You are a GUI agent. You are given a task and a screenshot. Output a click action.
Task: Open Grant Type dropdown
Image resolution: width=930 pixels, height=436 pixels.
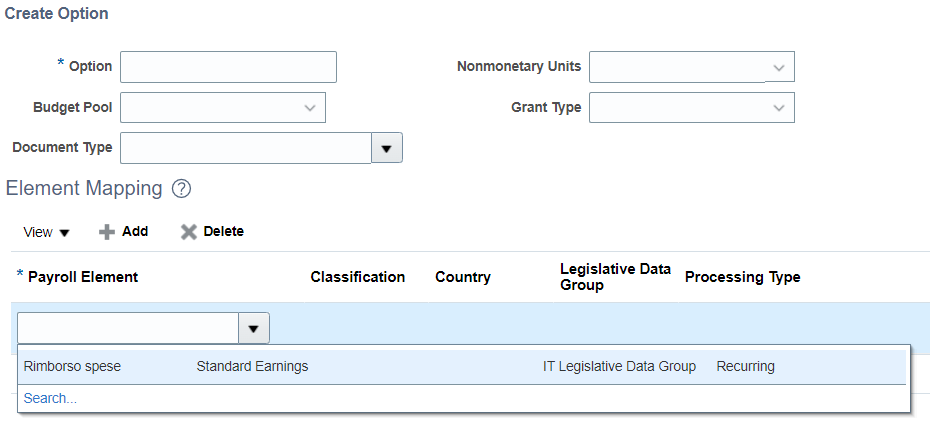point(692,107)
